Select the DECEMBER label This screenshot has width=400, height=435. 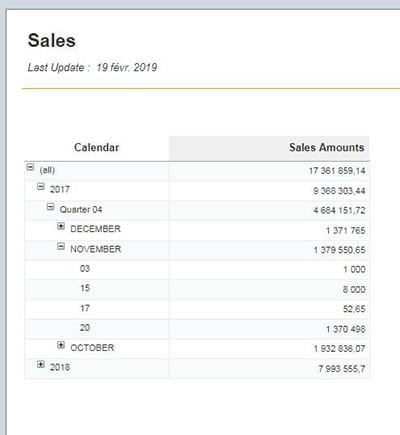[95, 229]
